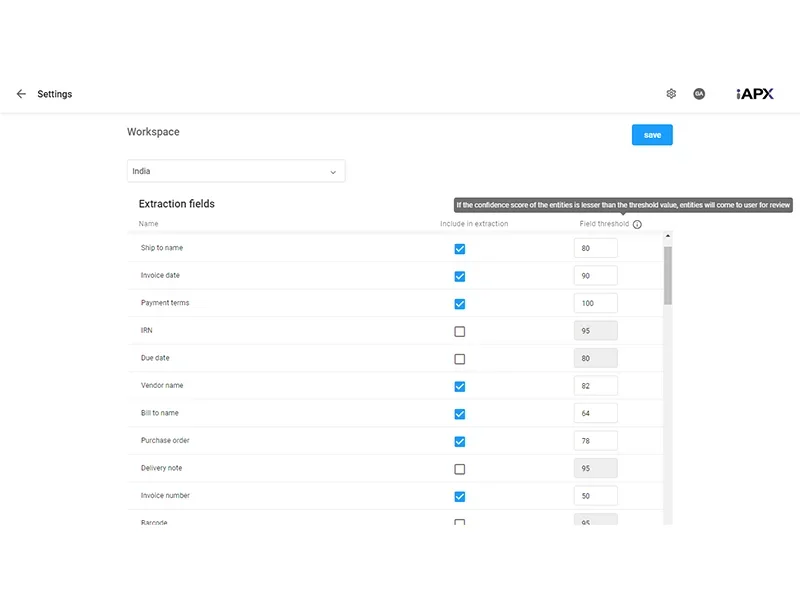Image resolution: width=800 pixels, height=600 pixels.
Task: Disable Vendor name extraction checkbox
Action: (x=460, y=386)
